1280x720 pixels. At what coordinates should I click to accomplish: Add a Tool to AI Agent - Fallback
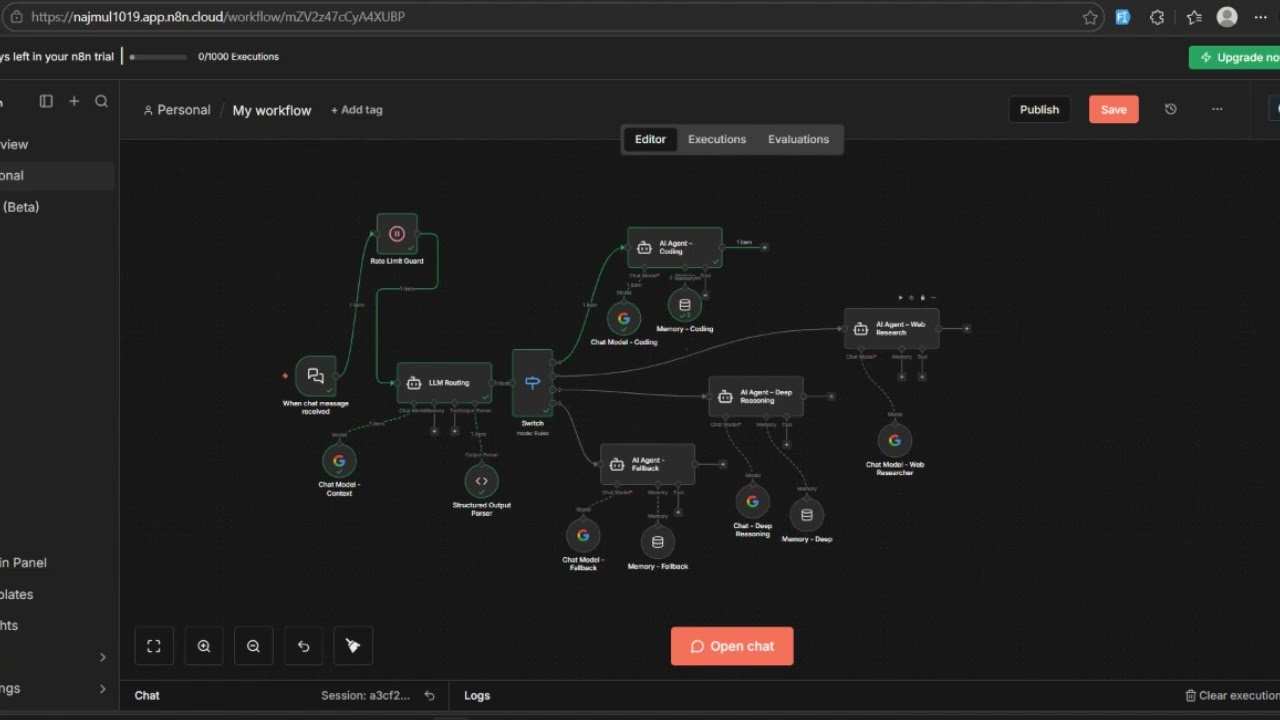pos(678,512)
